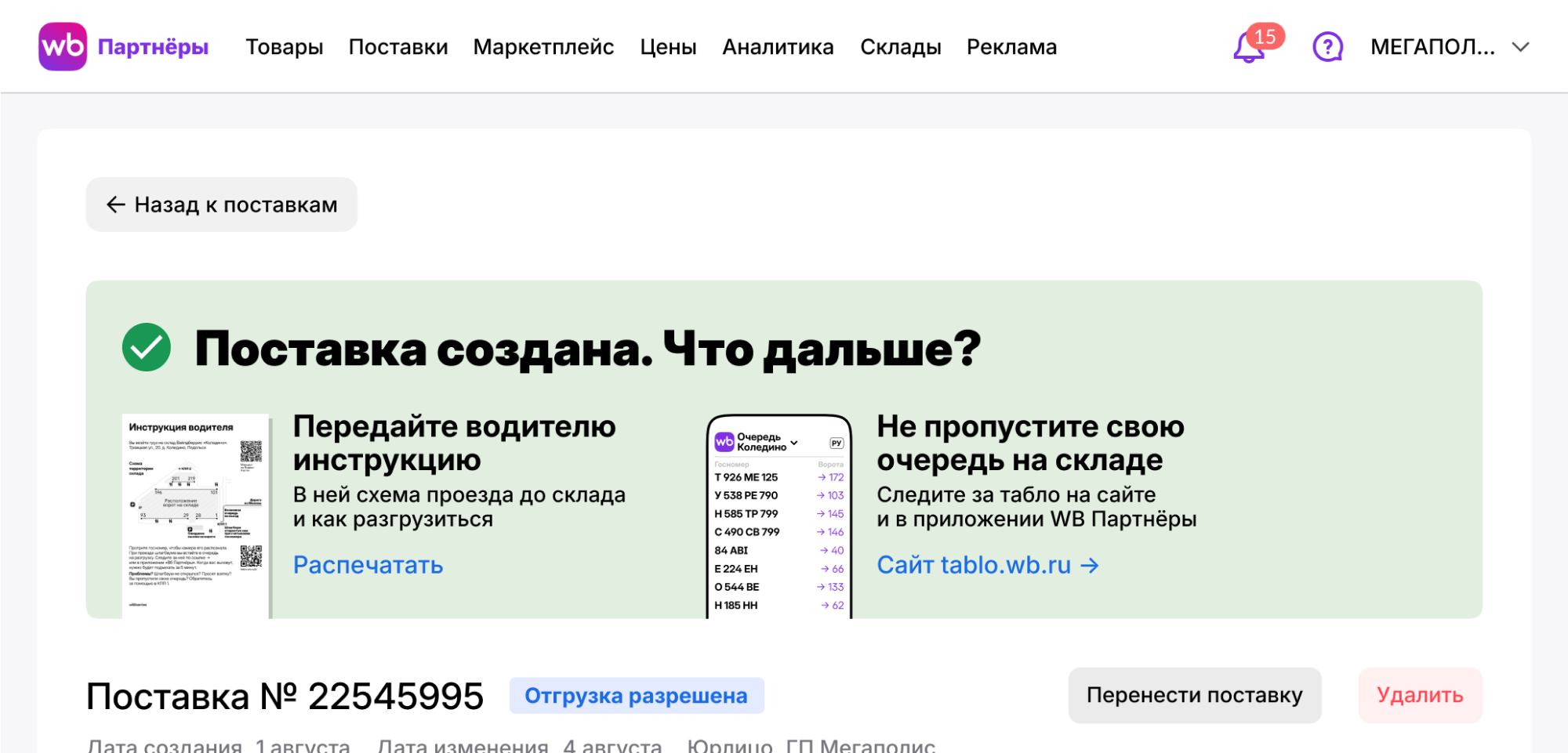
Task: Click text В ней схема проезда до склада
Action: click(x=459, y=495)
